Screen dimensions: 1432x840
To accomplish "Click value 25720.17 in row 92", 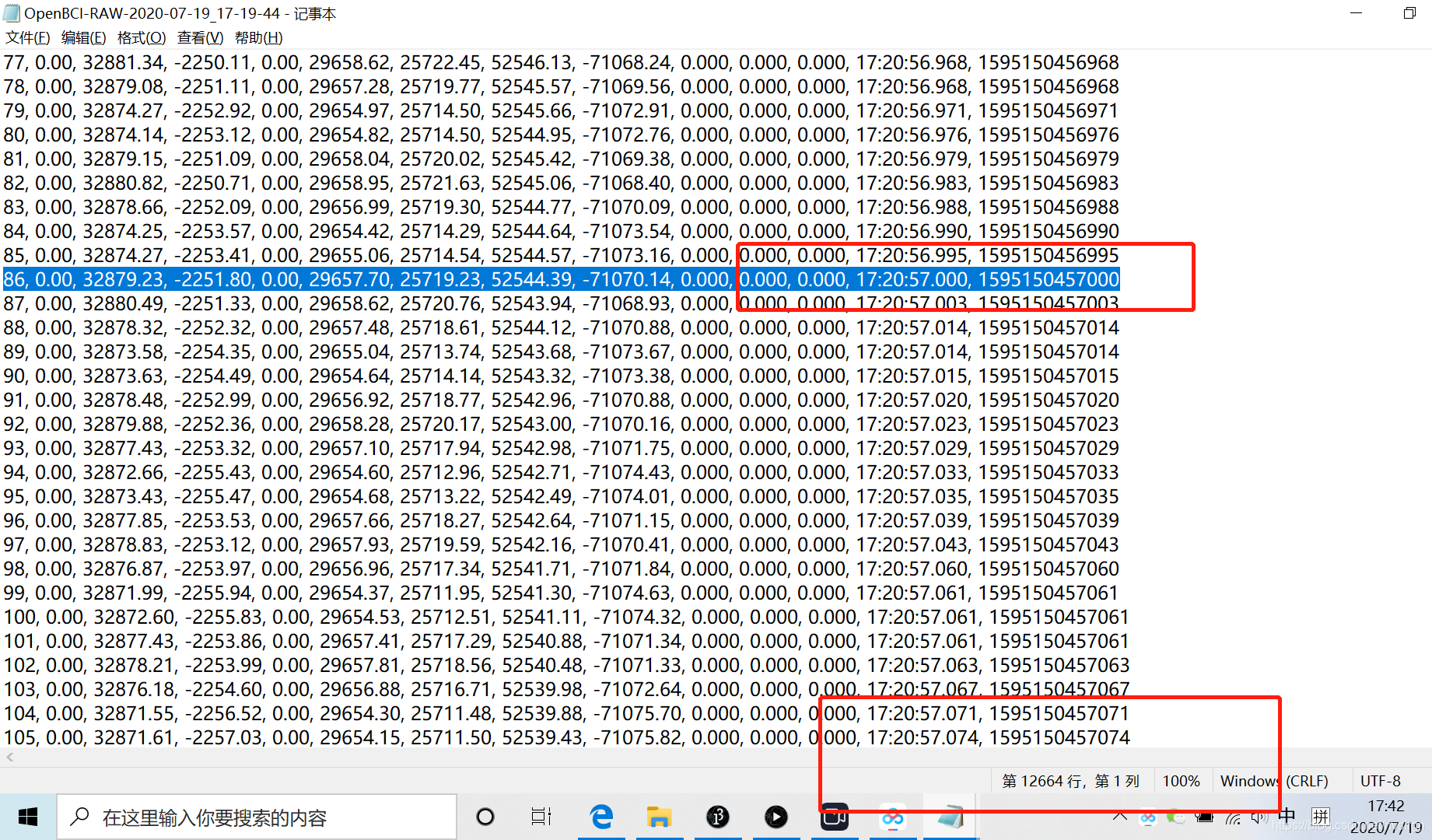I will (x=440, y=424).
